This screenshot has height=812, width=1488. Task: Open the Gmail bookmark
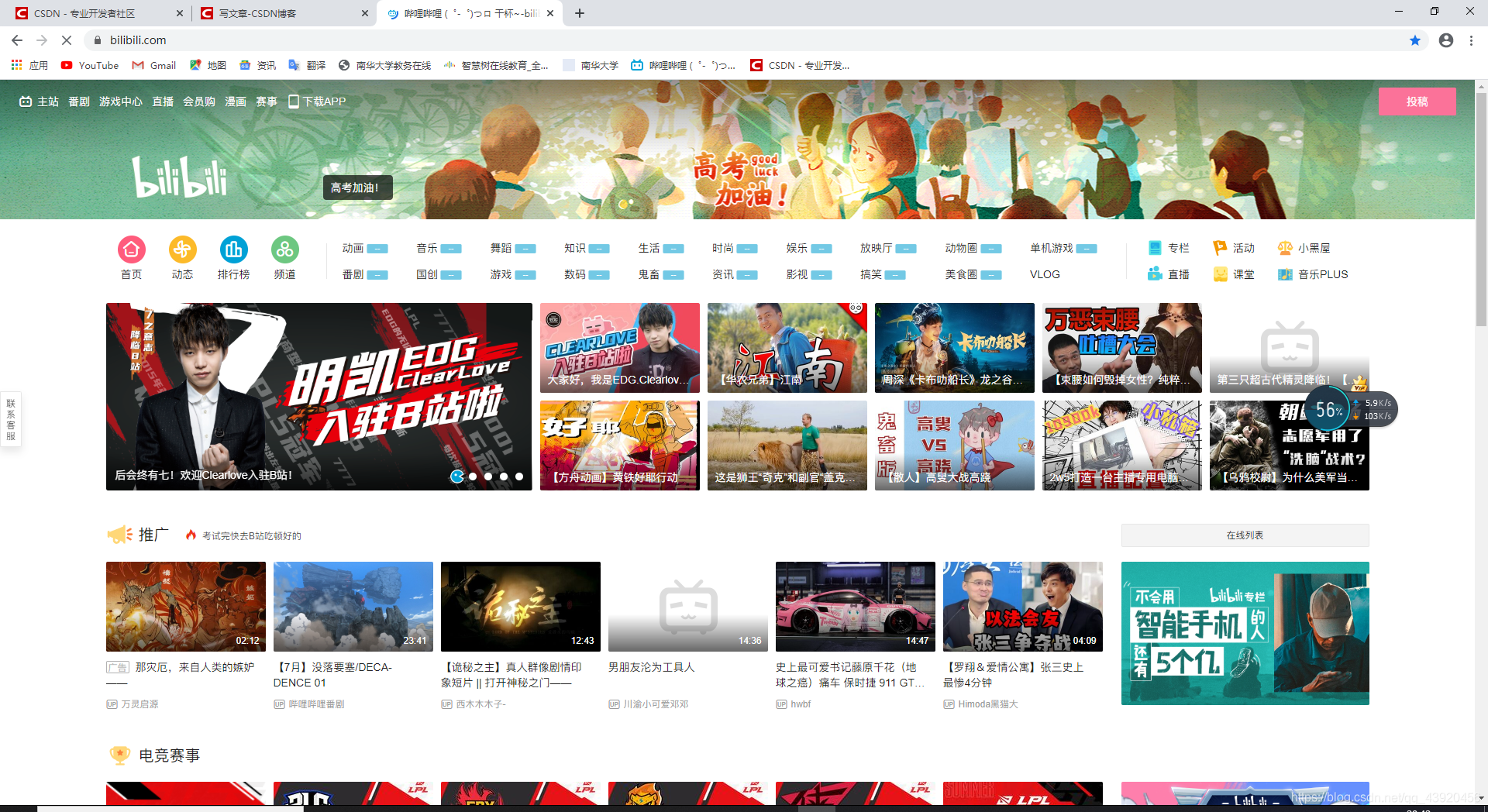154,66
